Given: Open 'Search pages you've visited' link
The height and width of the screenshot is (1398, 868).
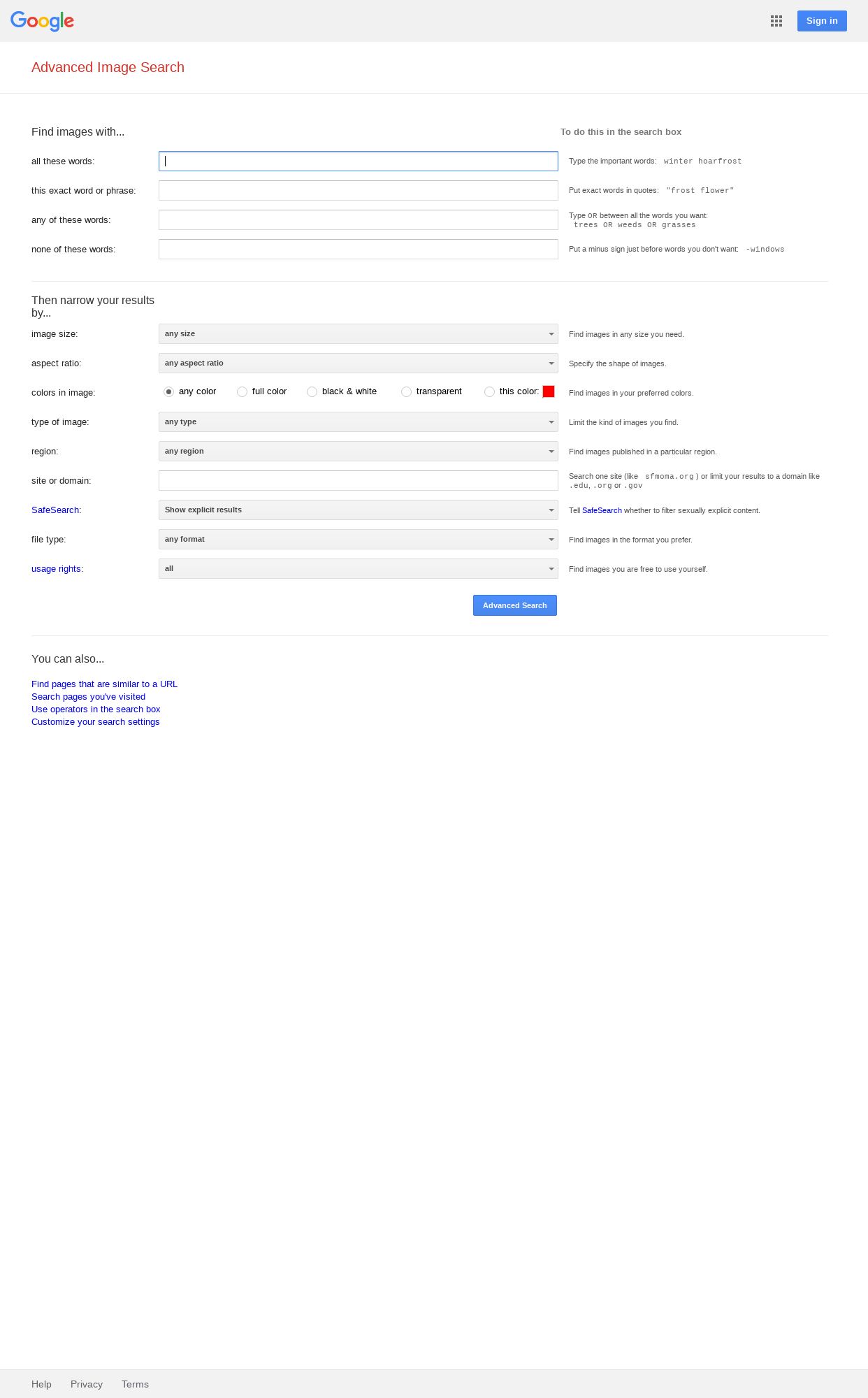Looking at the screenshot, I should pos(88,697).
